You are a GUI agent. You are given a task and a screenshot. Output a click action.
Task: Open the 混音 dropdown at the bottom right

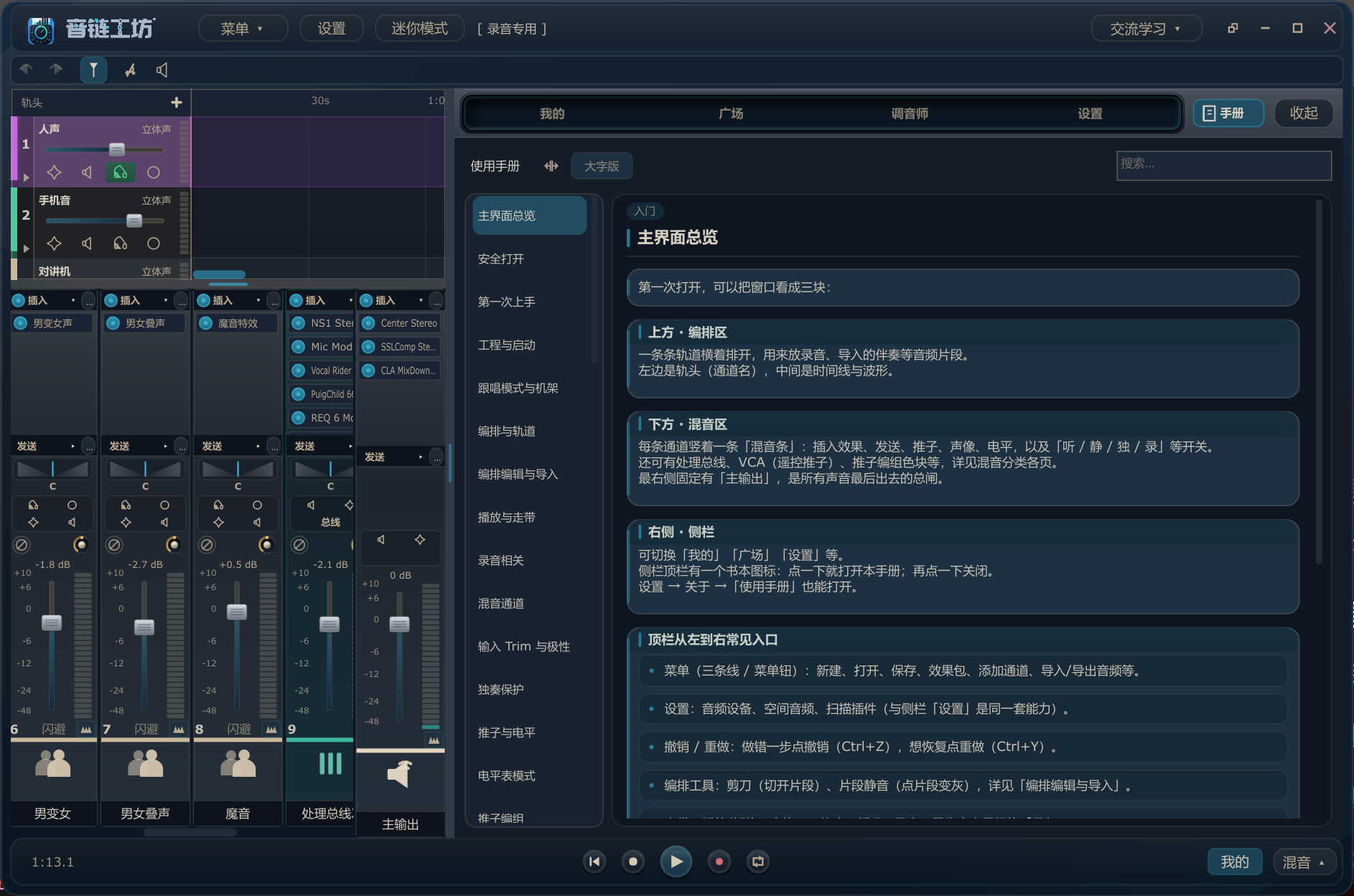[x=1304, y=862]
